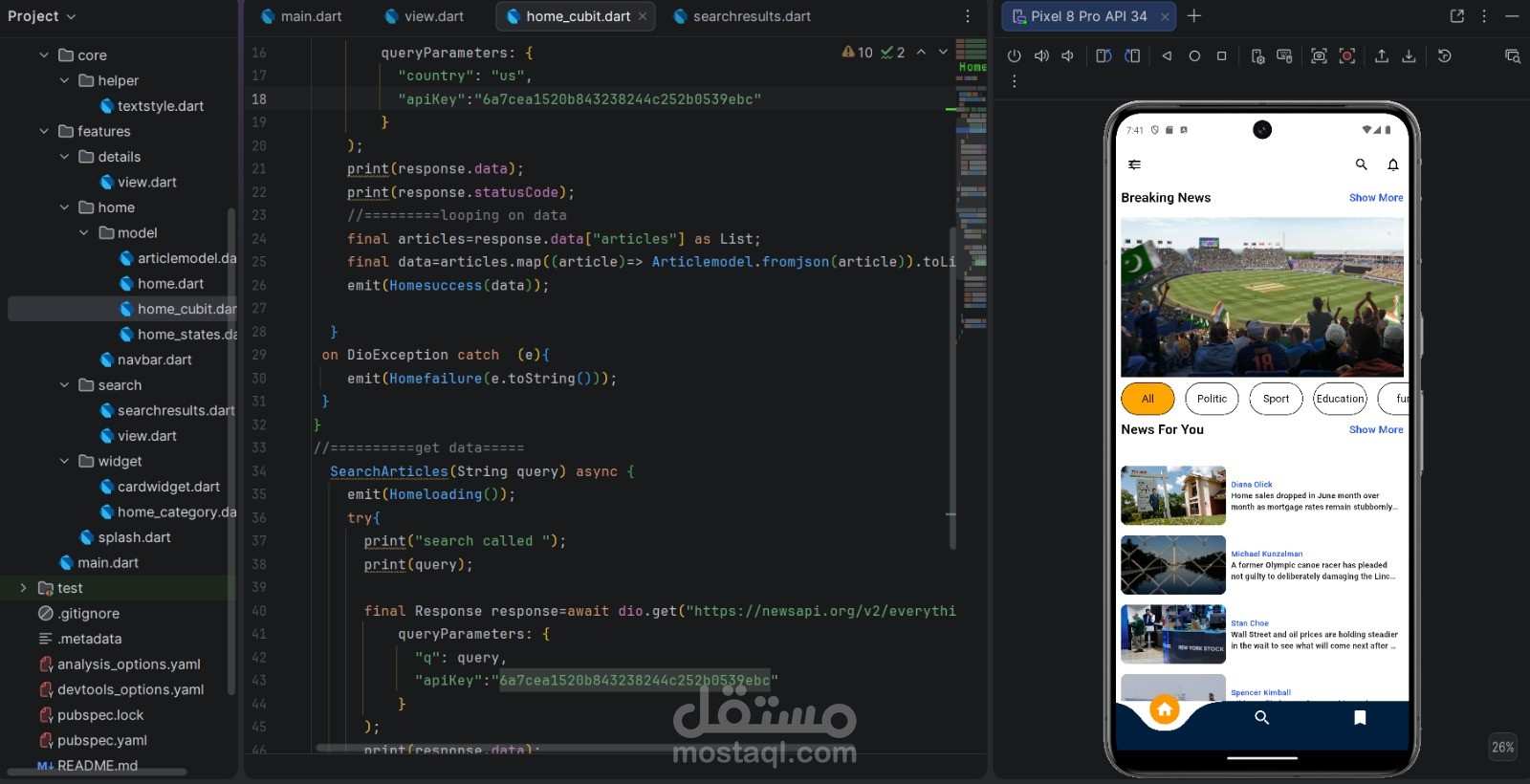
Task: Start screen recording with the red record icon
Action: click(1346, 56)
